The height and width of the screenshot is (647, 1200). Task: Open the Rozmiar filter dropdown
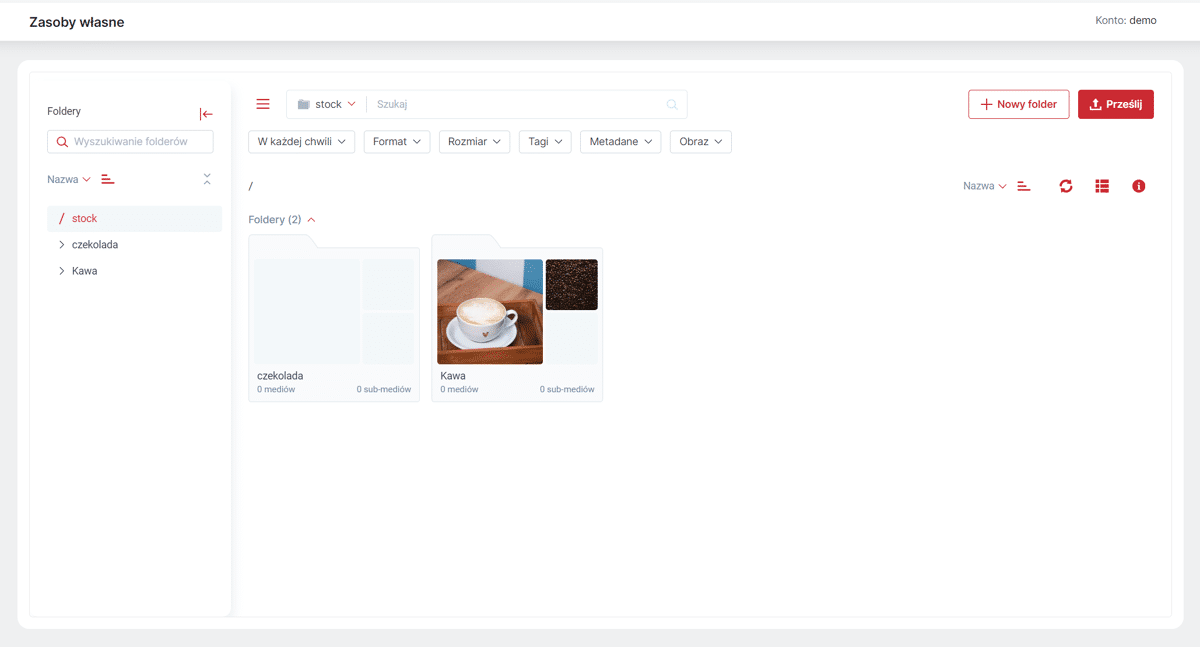coord(474,142)
